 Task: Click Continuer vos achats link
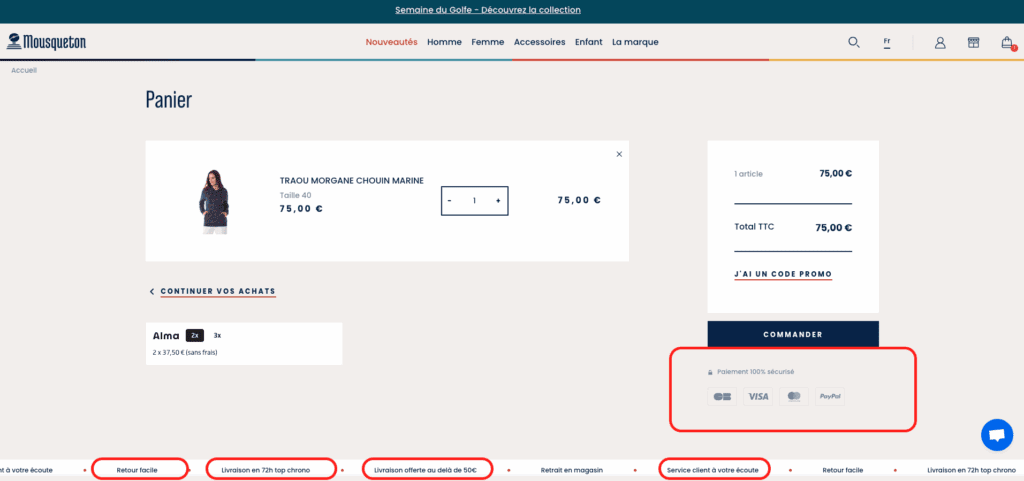point(218,291)
